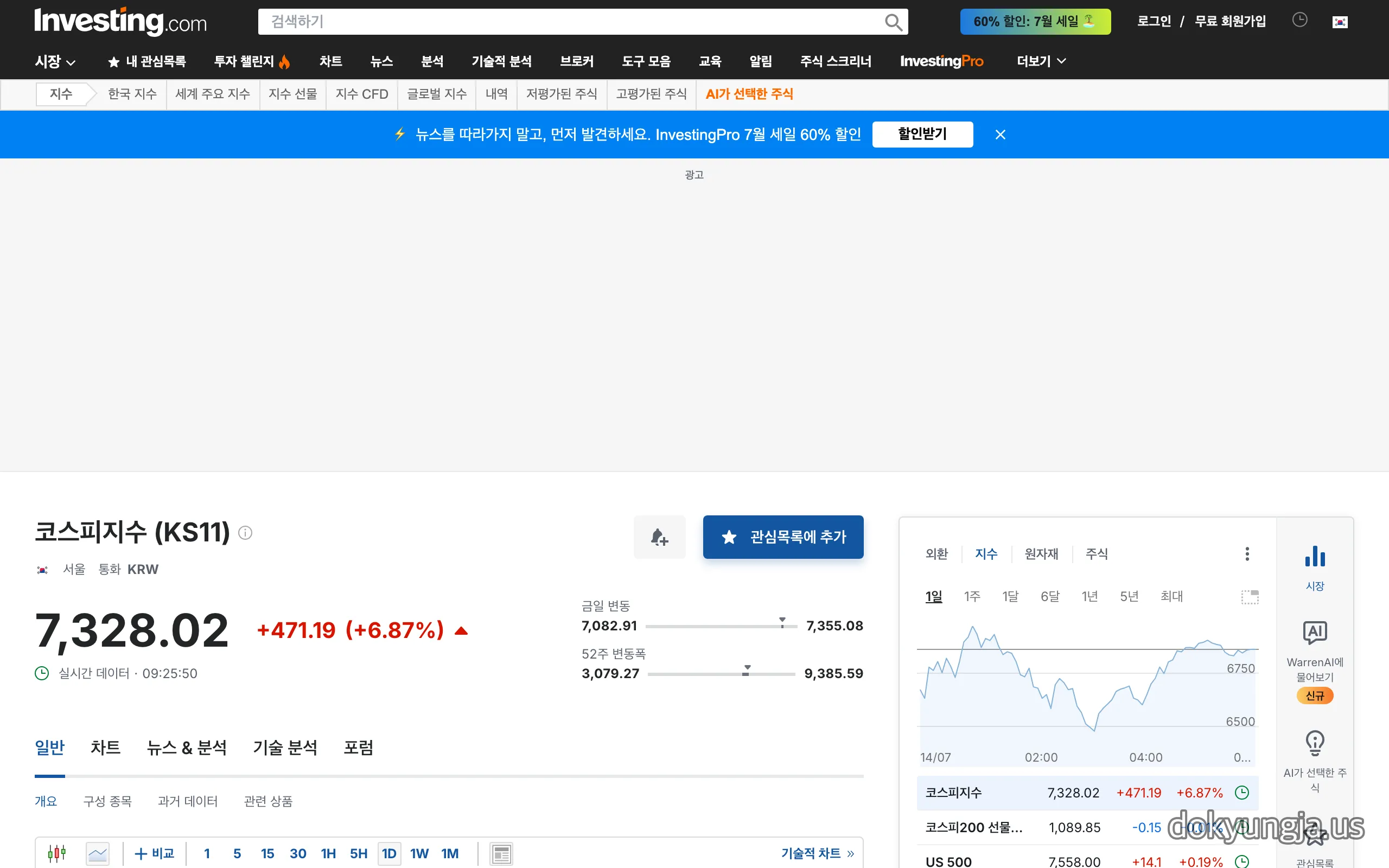Click the three-dot widget options icon
1389x868 pixels.
click(x=1247, y=554)
